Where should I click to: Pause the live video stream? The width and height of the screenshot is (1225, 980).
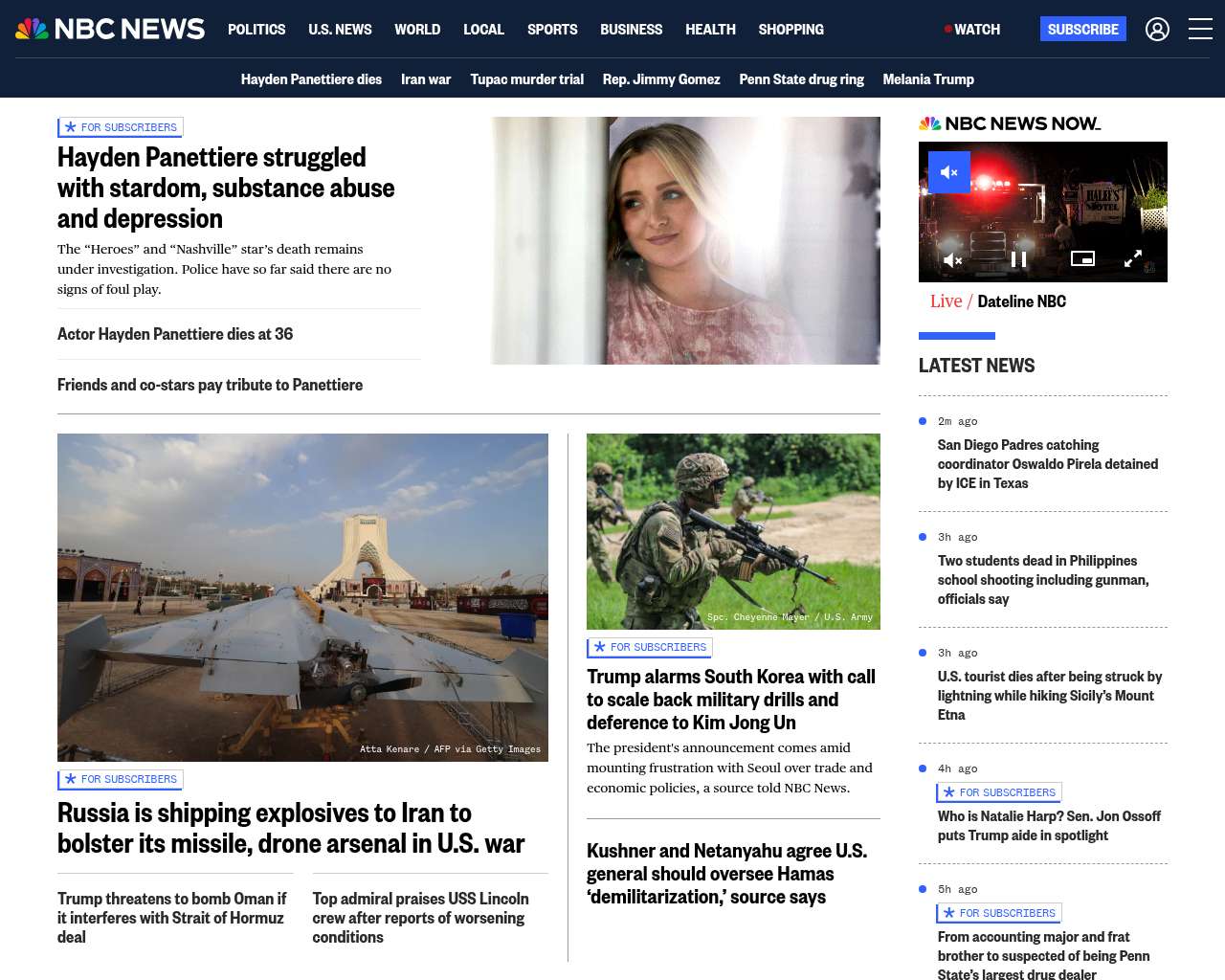coord(1019,259)
